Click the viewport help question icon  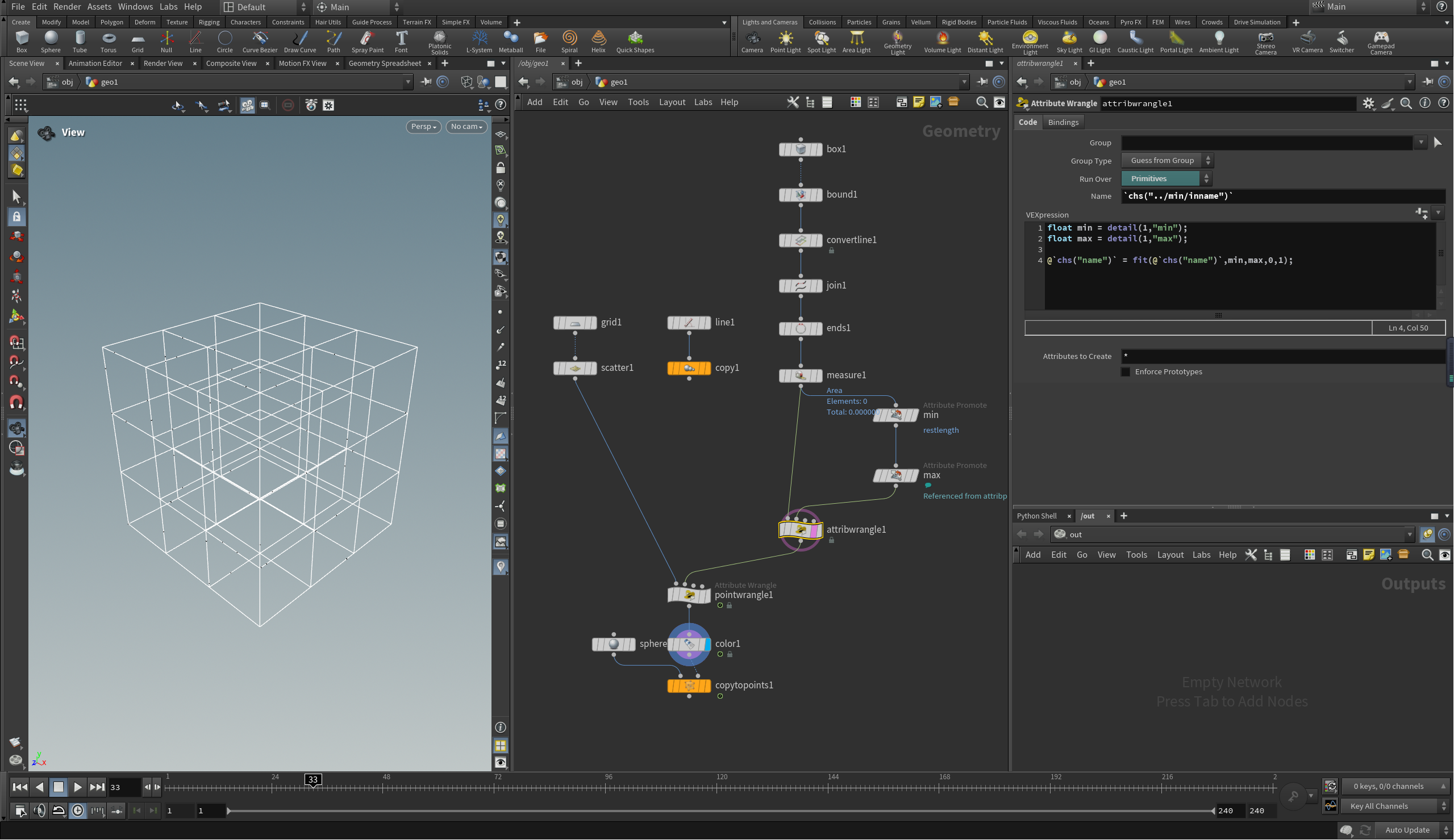pyautogui.click(x=501, y=105)
